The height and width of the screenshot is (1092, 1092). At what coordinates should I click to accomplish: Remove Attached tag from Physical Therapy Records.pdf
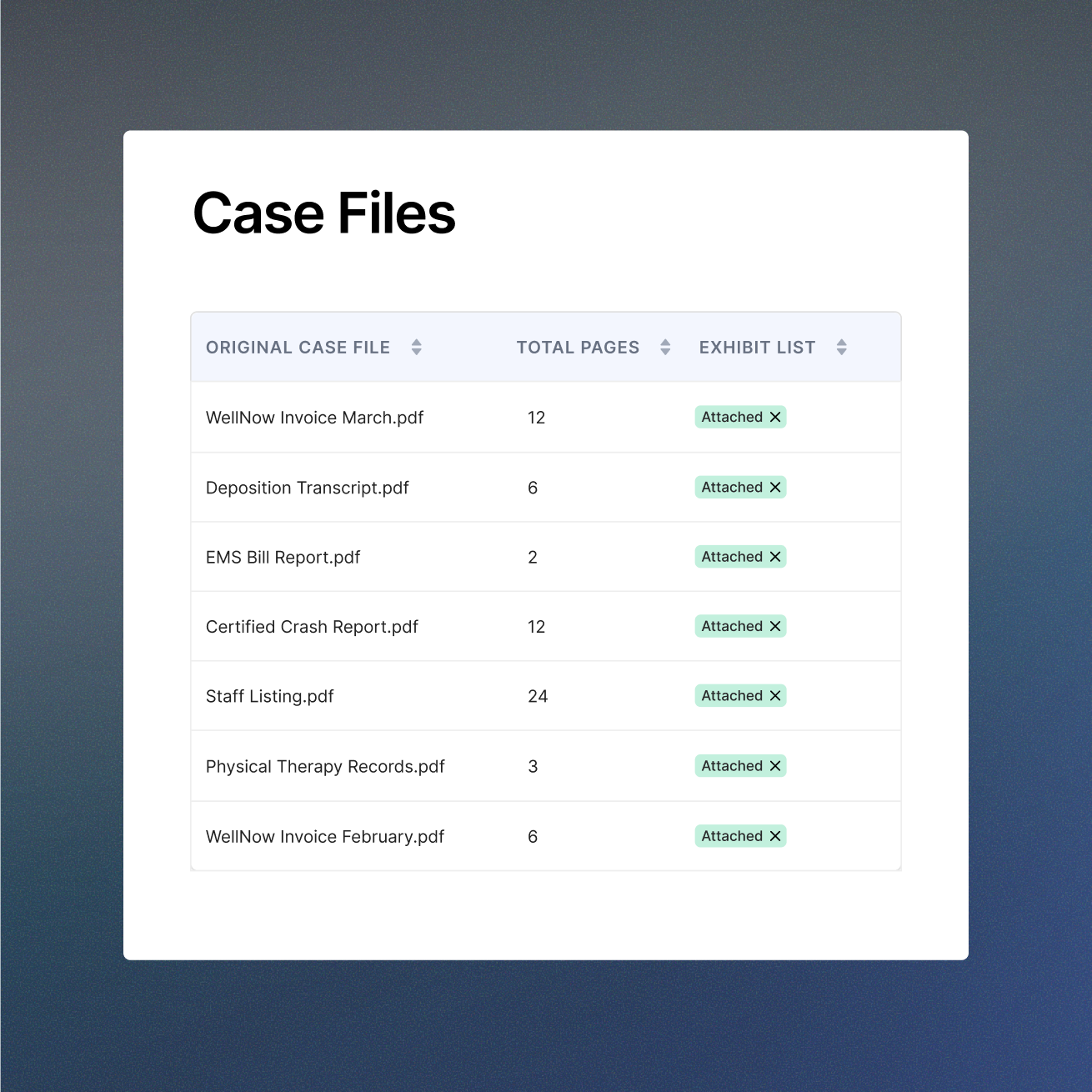775,766
